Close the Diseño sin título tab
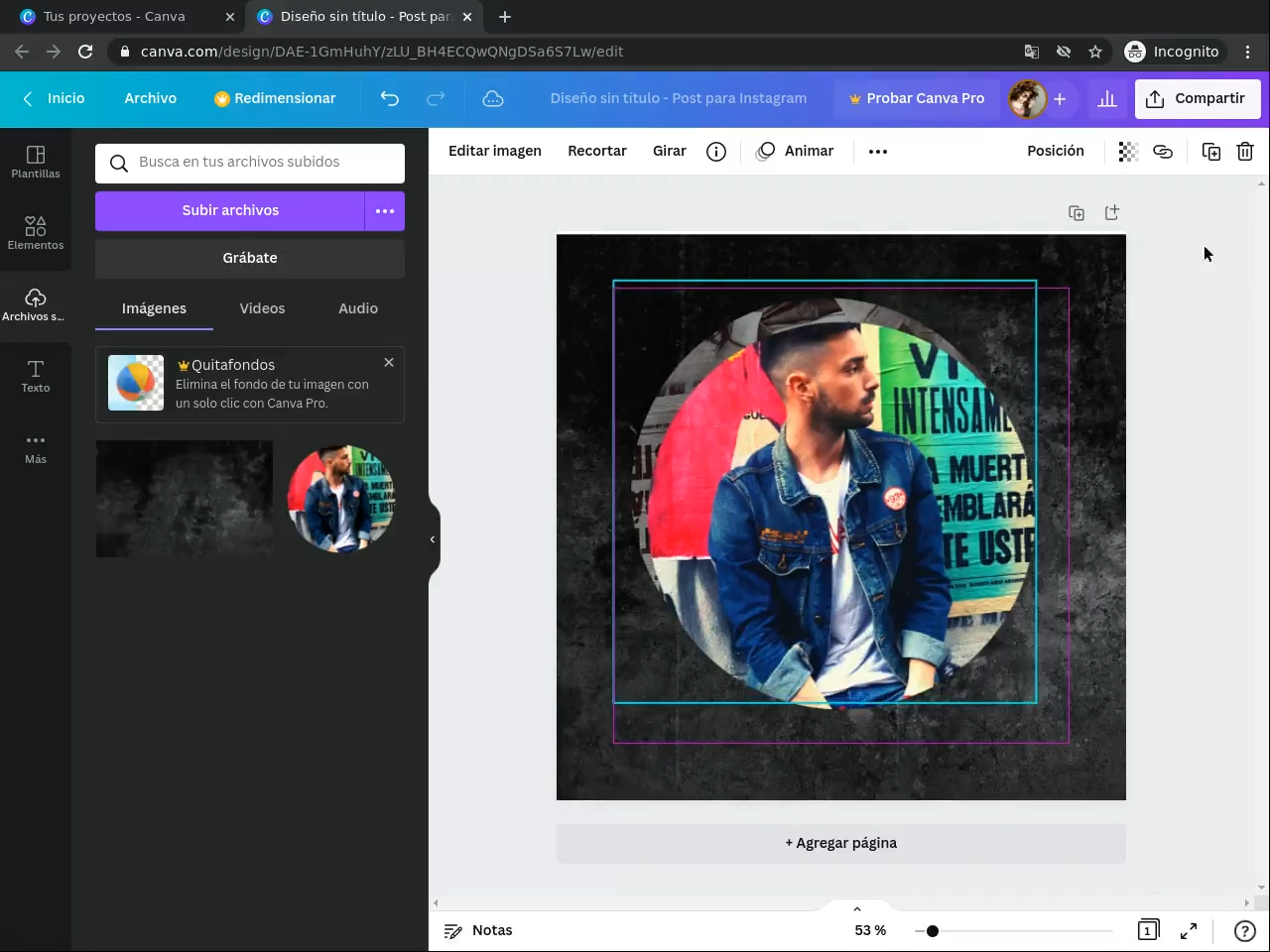This screenshot has width=1270, height=952. click(467, 17)
